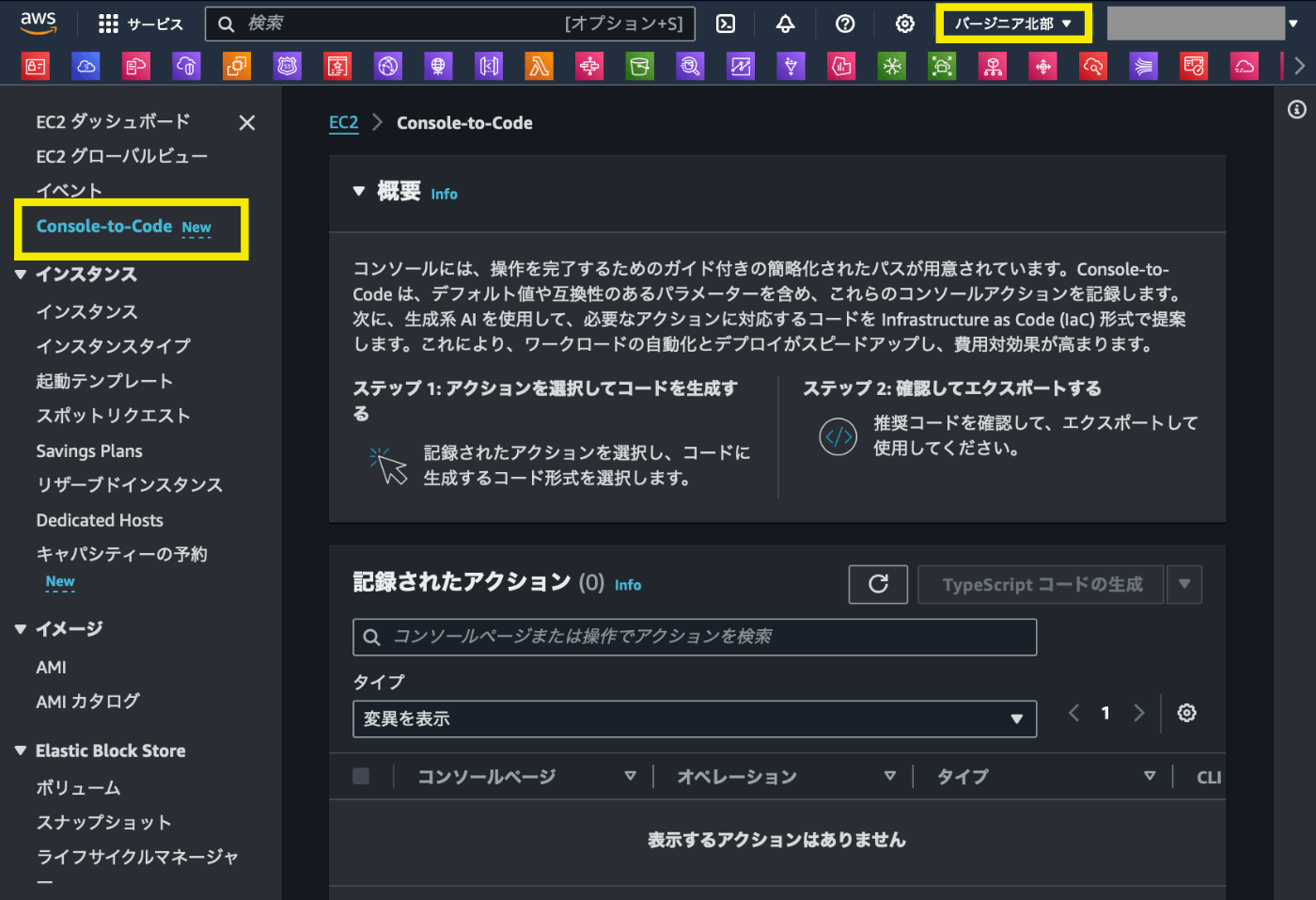This screenshot has width=1316, height=900.
Task: Open table preferences gear icon
Action: 1187,713
